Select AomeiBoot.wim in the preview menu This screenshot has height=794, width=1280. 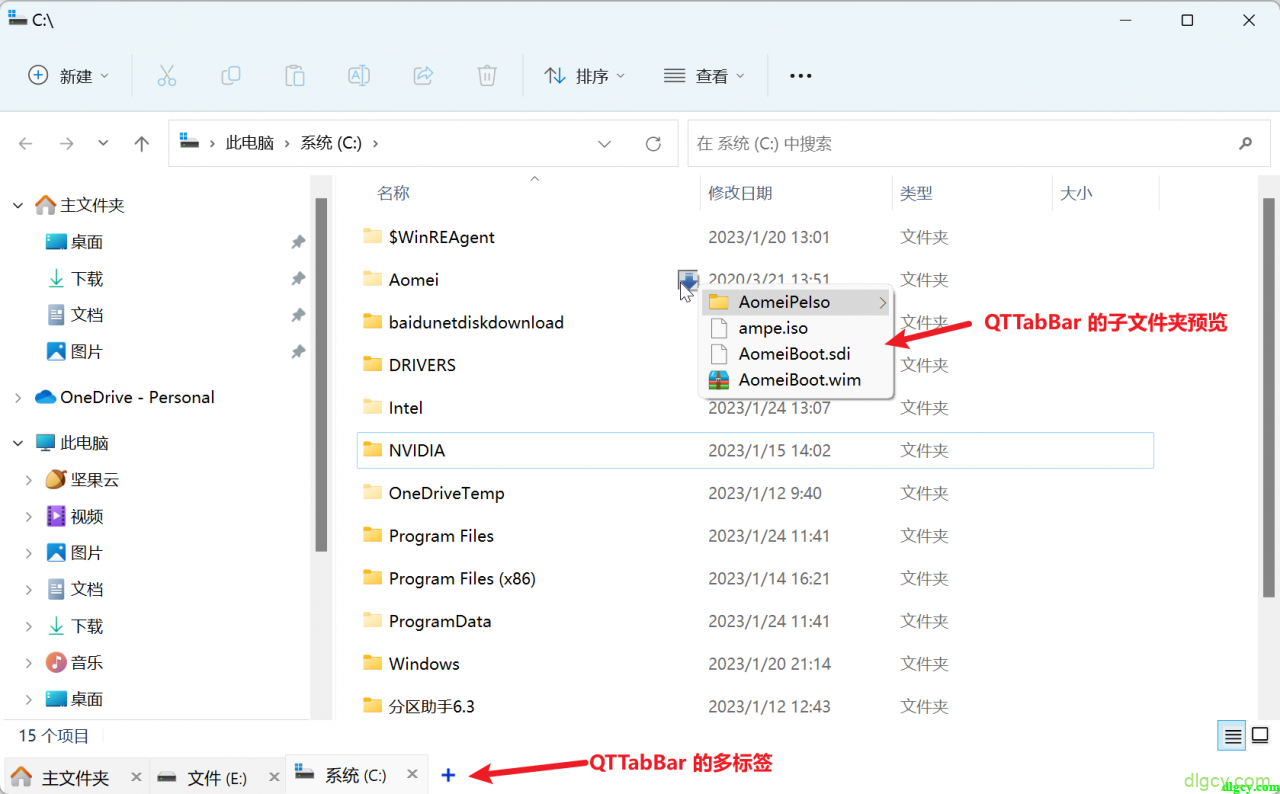point(799,380)
